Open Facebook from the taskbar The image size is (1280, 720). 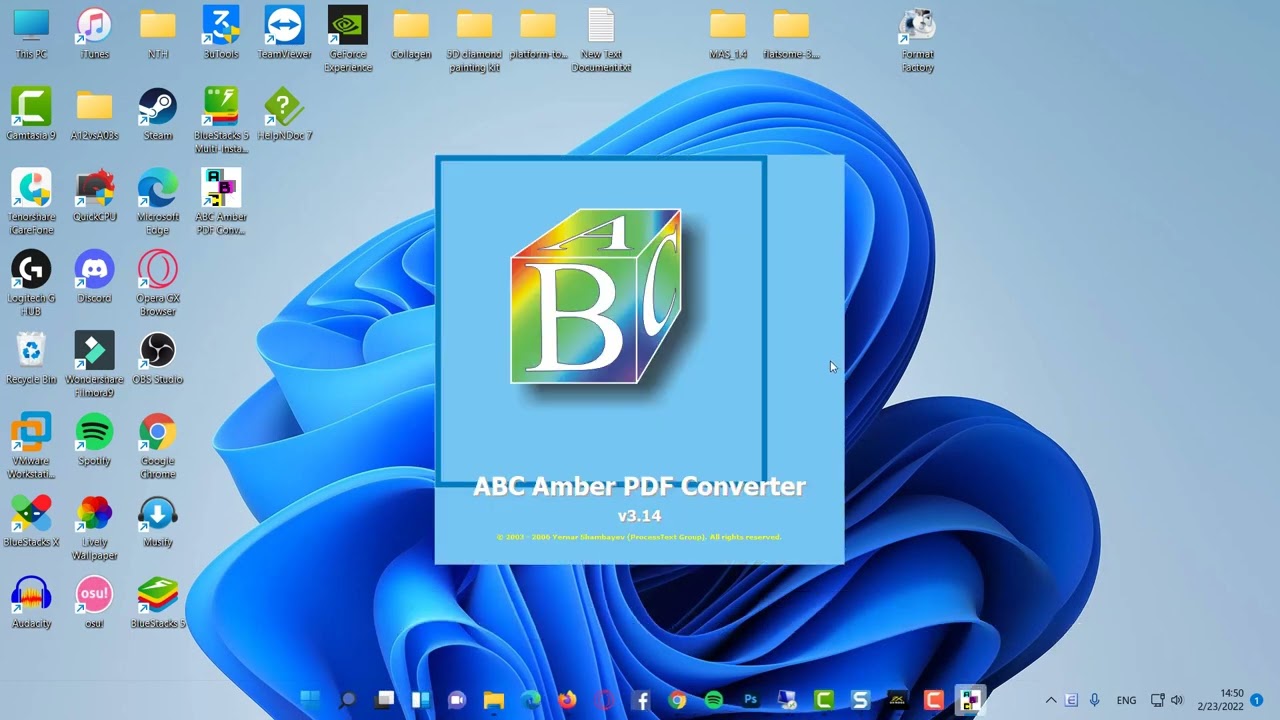[x=641, y=700]
